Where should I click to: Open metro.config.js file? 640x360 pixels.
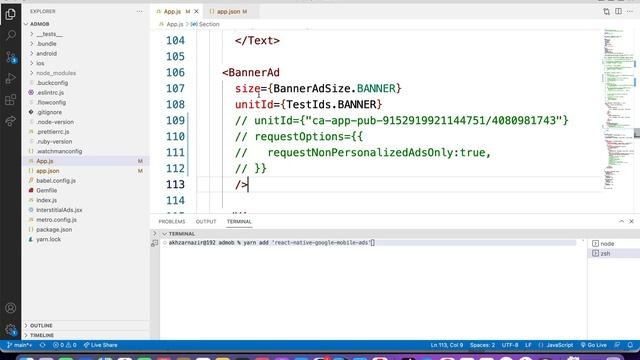coord(56,220)
